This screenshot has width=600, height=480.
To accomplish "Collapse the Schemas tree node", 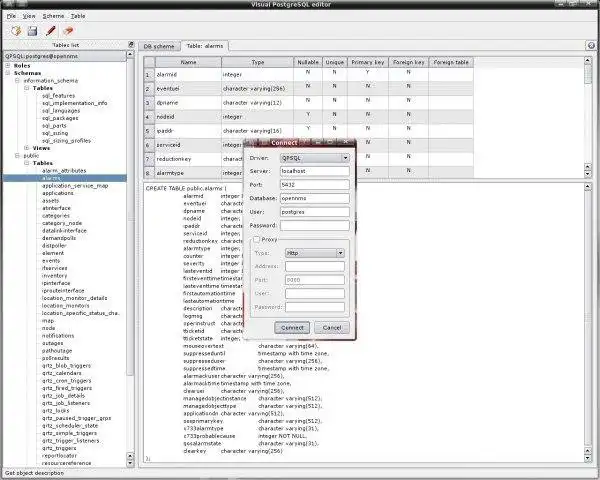I will pos(8,73).
